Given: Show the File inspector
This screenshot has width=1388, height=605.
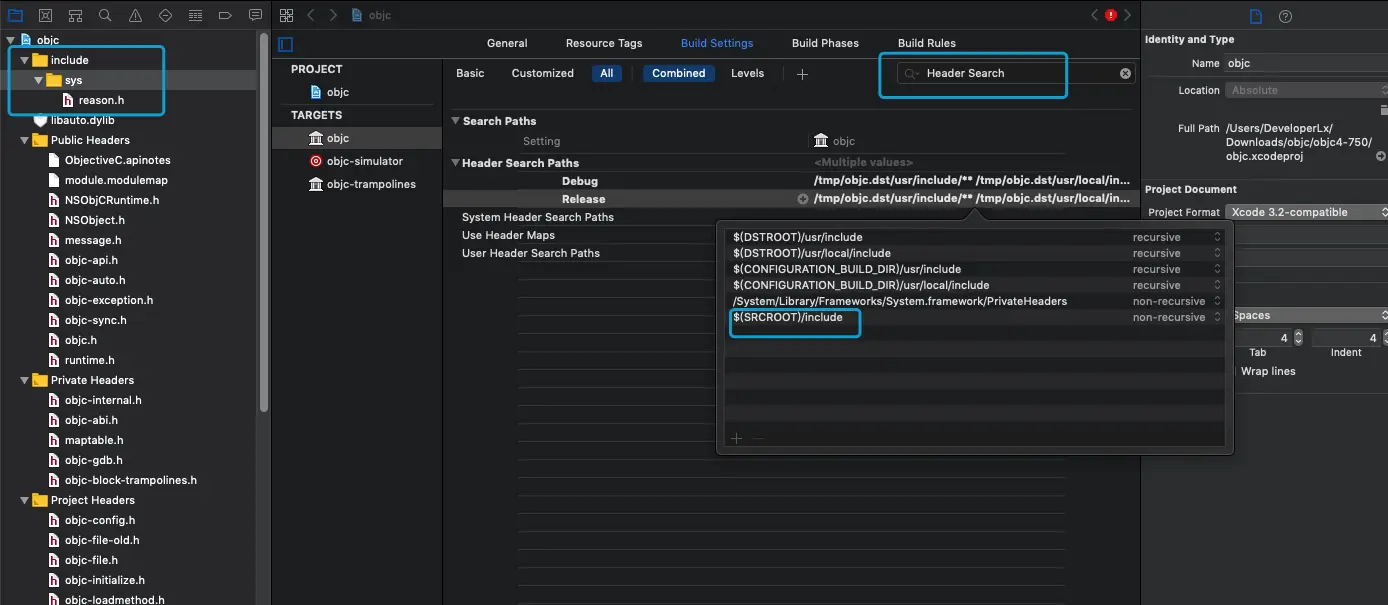Looking at the screenshot, I should (1257, 16).
